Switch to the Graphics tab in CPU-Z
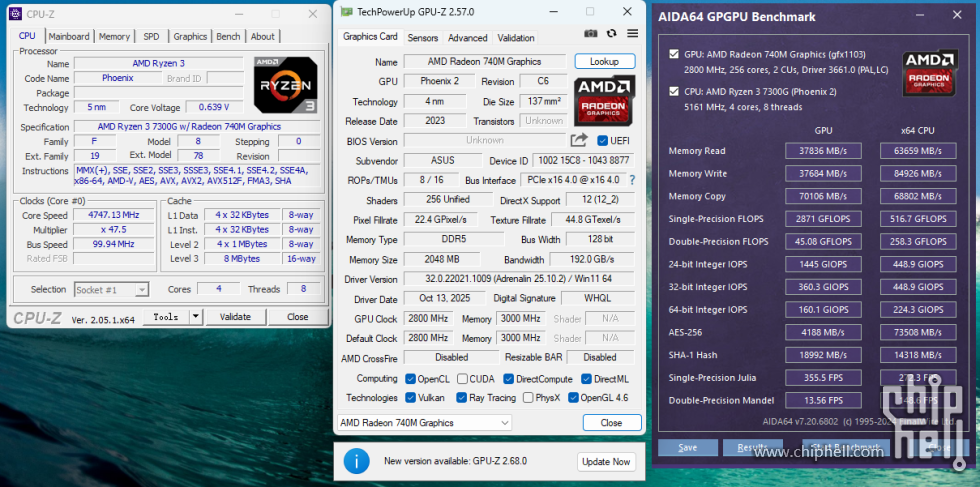980x487 pixels. coord(190,36)
